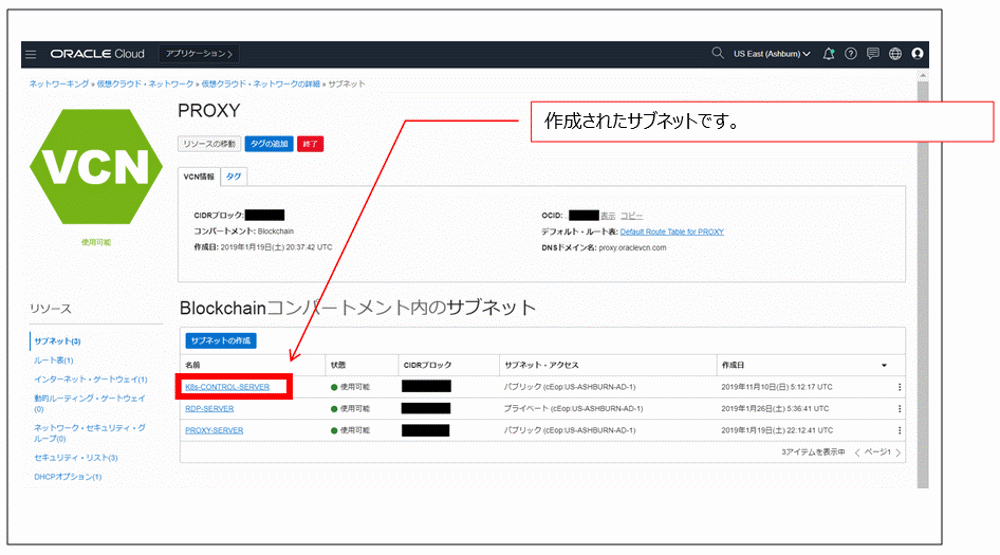Viewport: 1000px width, 555px height.
Task: Open the user profile icon
Action: click(917, 54)
